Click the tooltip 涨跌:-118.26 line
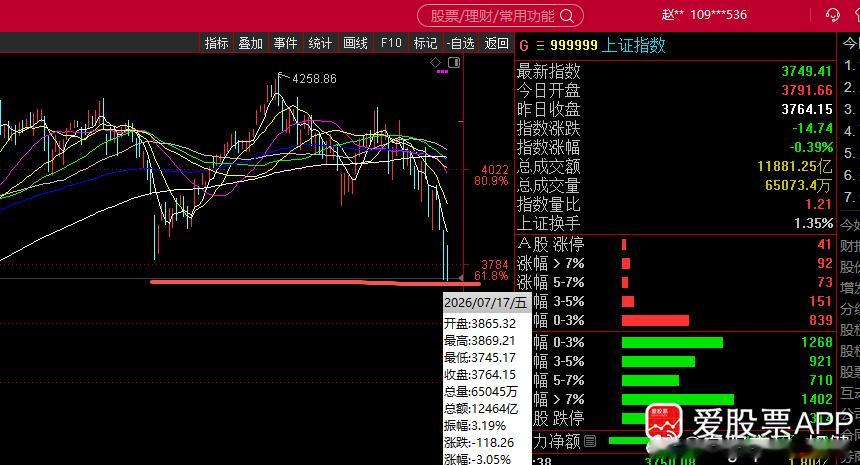Viewport: 860px width, 465px height. (x=479, y=443)
